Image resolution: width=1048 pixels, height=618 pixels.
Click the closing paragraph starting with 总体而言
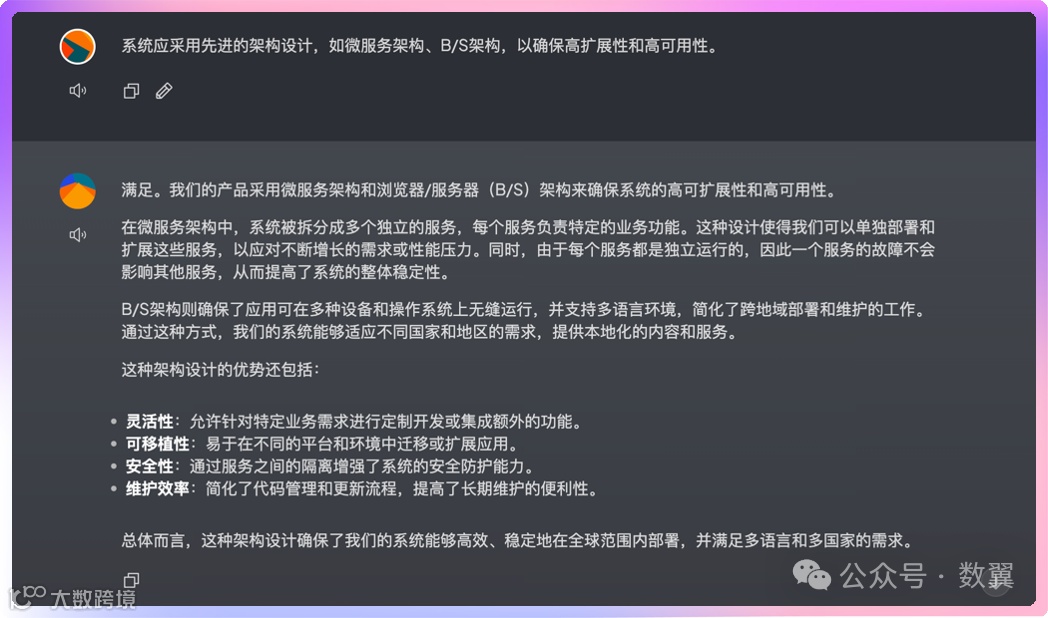pos(517,540)
